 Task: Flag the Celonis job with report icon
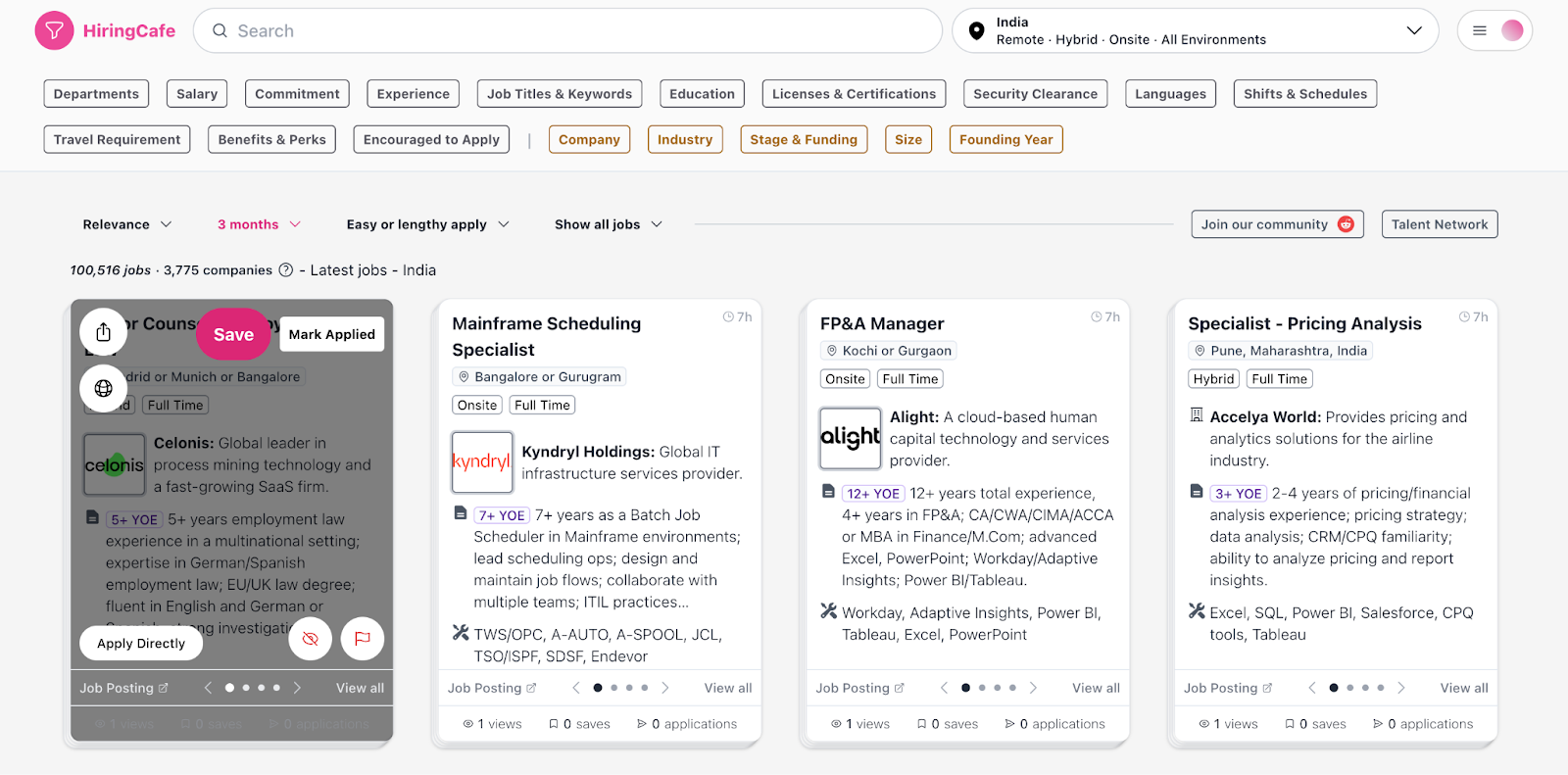pyautogui.click(x=363, y=639)
